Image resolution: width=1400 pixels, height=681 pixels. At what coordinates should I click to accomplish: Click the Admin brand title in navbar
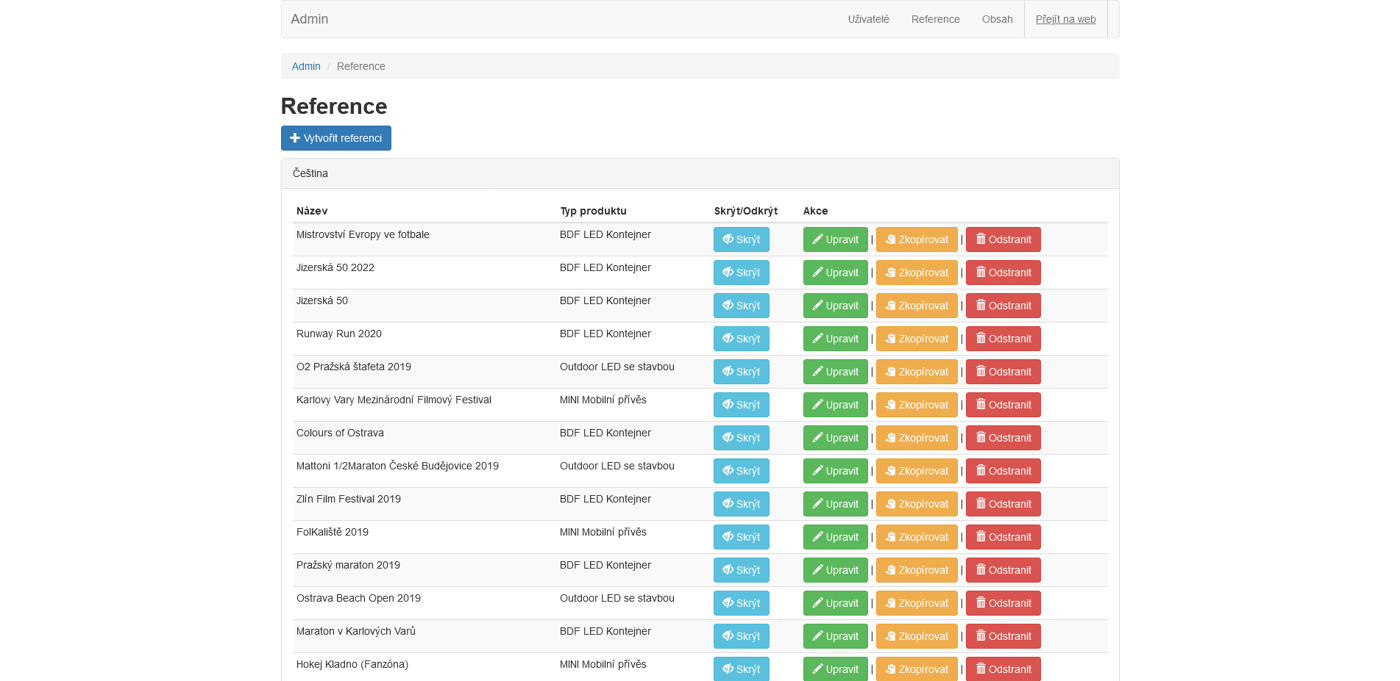coord(309,19)
